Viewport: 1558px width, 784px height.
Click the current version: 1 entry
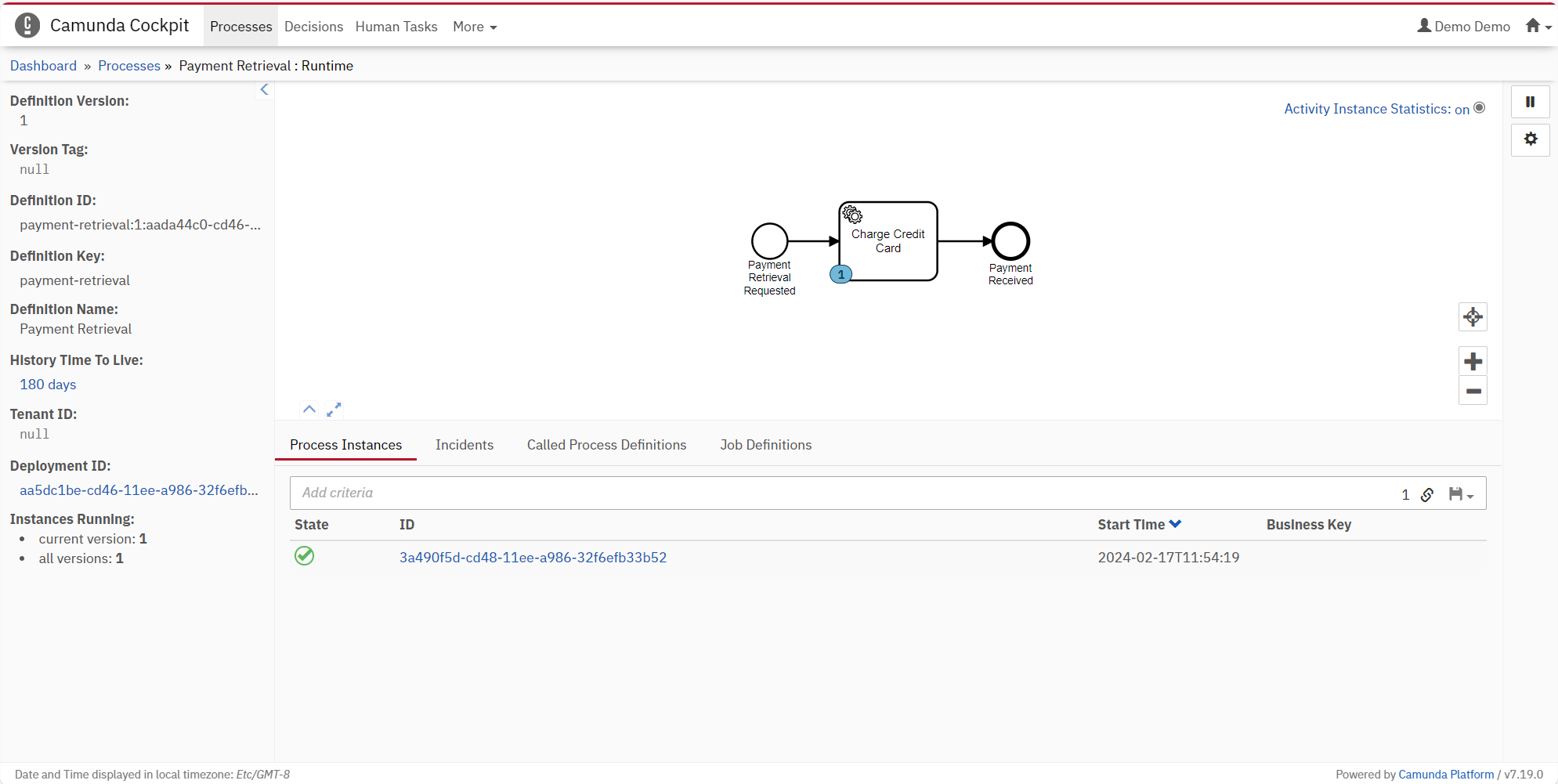(92, 539)
